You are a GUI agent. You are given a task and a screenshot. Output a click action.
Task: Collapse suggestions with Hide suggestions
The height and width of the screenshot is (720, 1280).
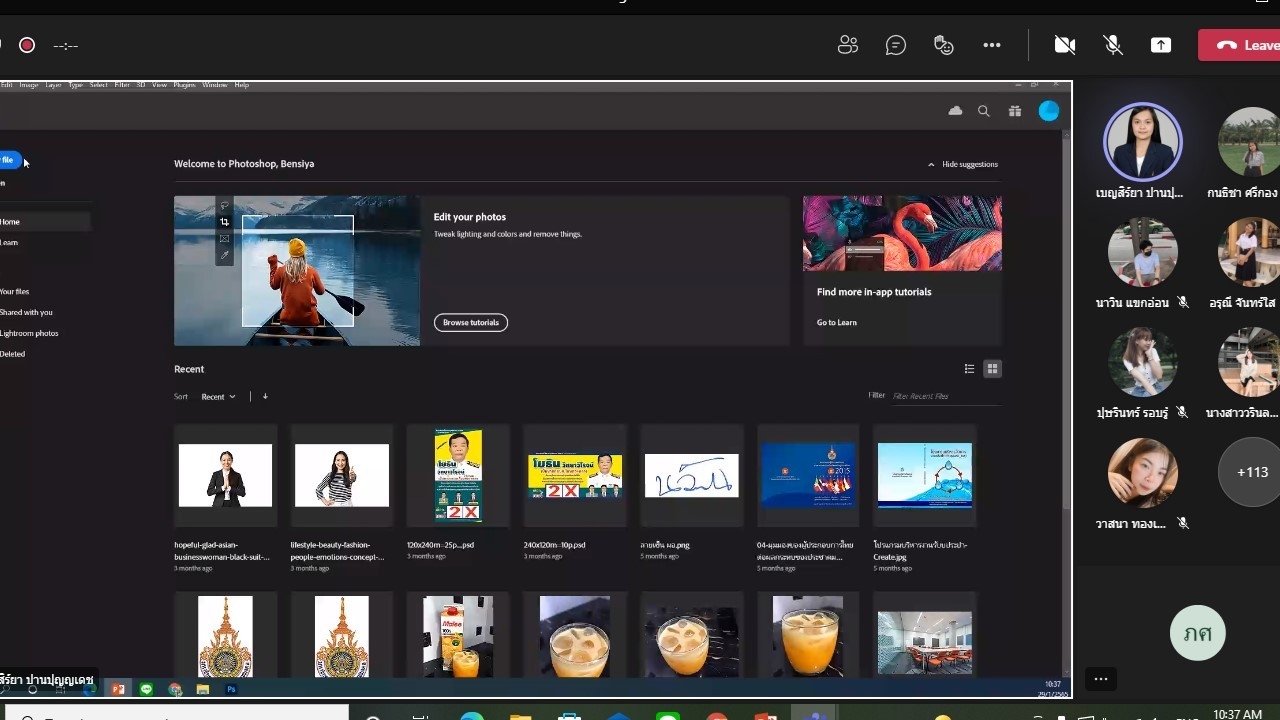pos(963,164)
